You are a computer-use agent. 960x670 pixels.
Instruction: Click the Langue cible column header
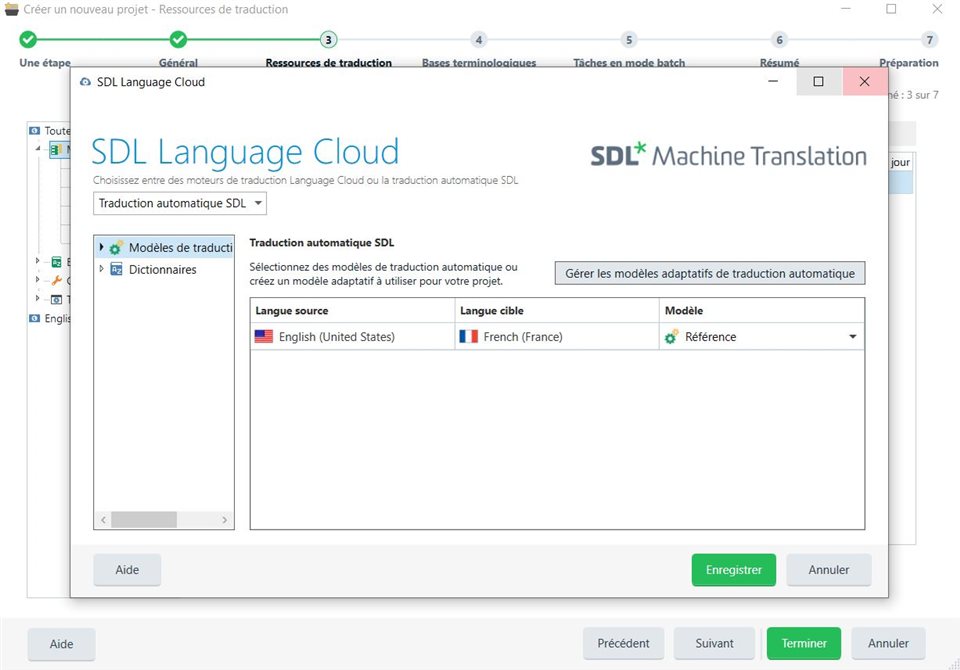[557, 311]
